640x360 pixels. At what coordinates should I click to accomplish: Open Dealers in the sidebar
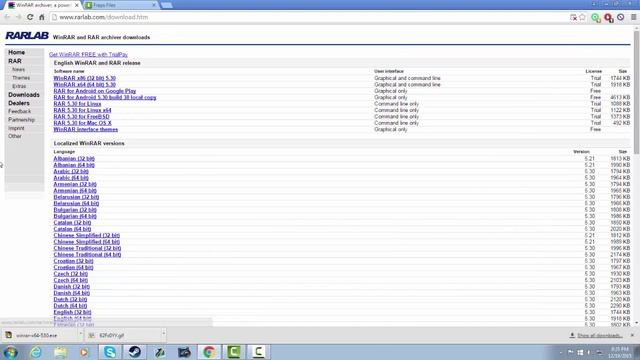tap(19, 103)
